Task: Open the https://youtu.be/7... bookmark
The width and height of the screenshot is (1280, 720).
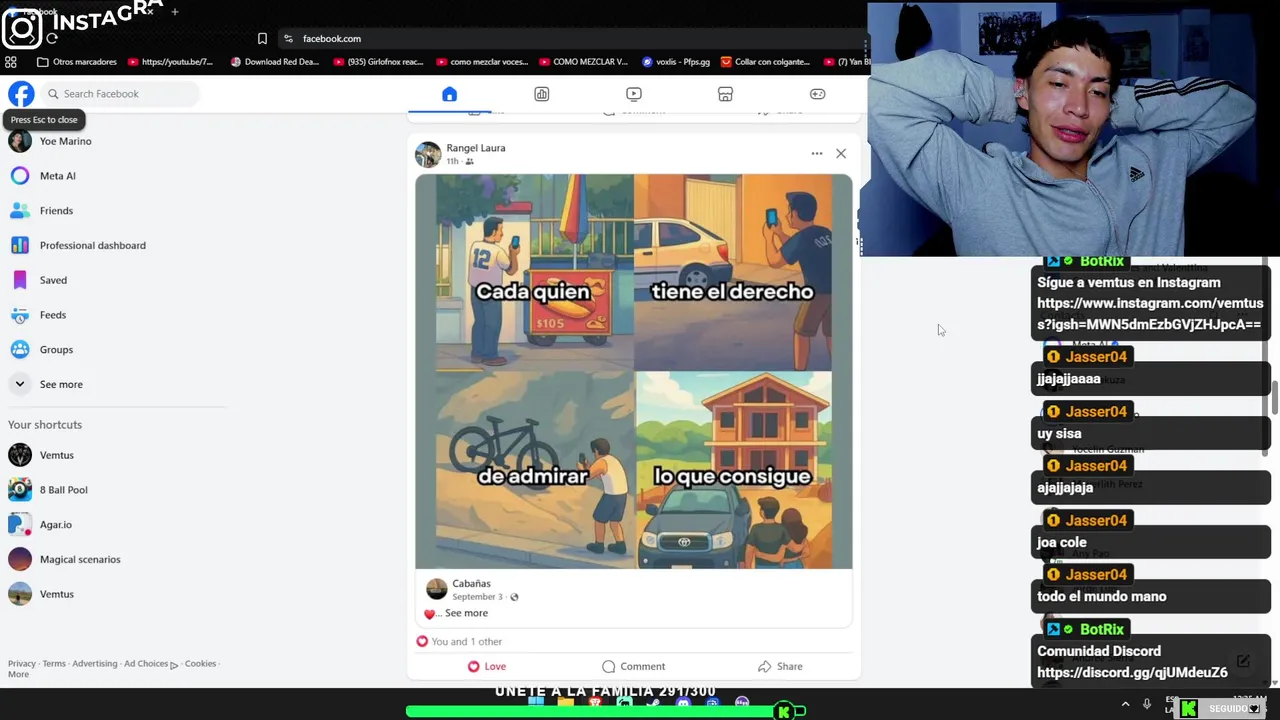Action: [170, 62]
